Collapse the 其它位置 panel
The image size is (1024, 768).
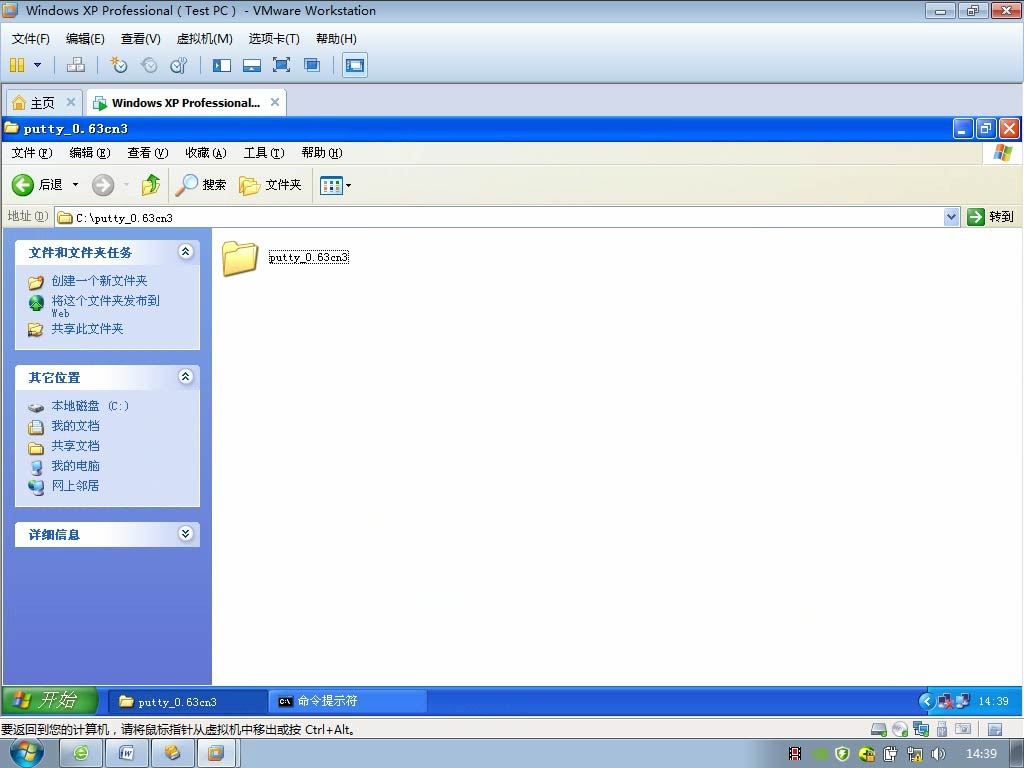pos(185,376)
